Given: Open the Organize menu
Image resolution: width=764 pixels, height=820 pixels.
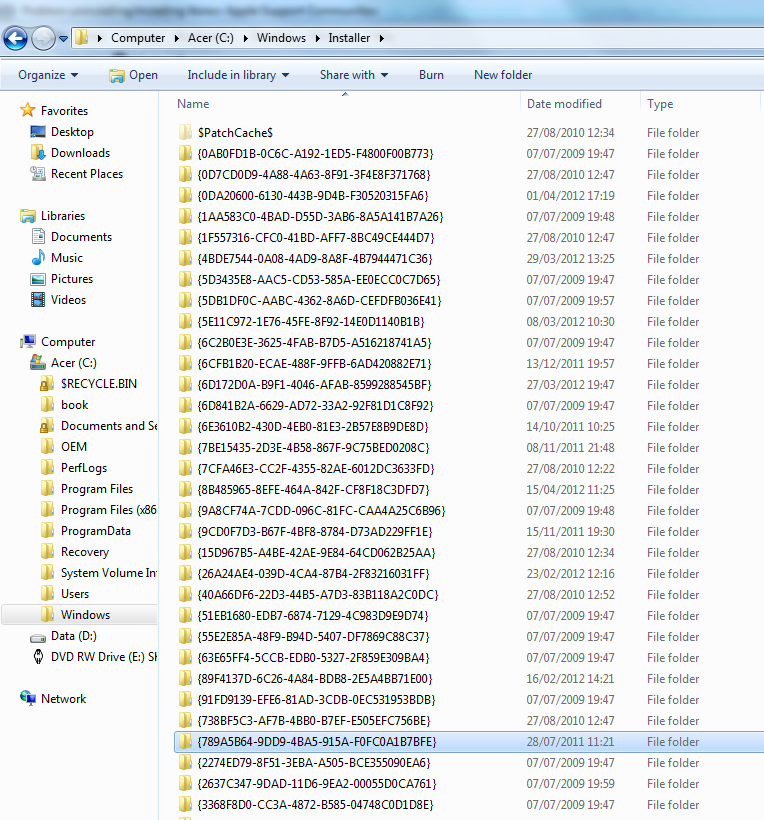Looking at the screenshot, I should click(48, 75).
